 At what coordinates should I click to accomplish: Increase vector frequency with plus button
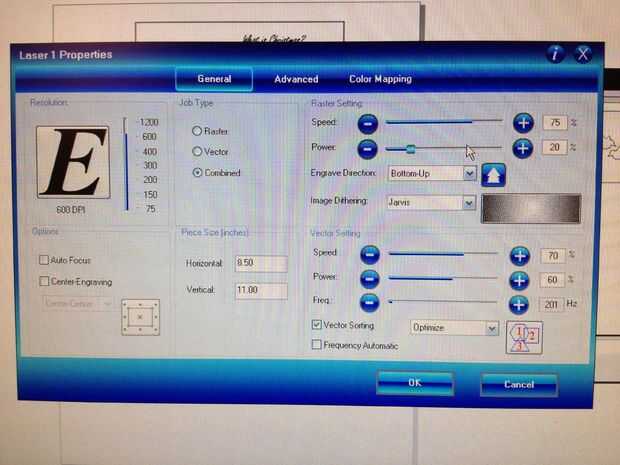[518, 305]
